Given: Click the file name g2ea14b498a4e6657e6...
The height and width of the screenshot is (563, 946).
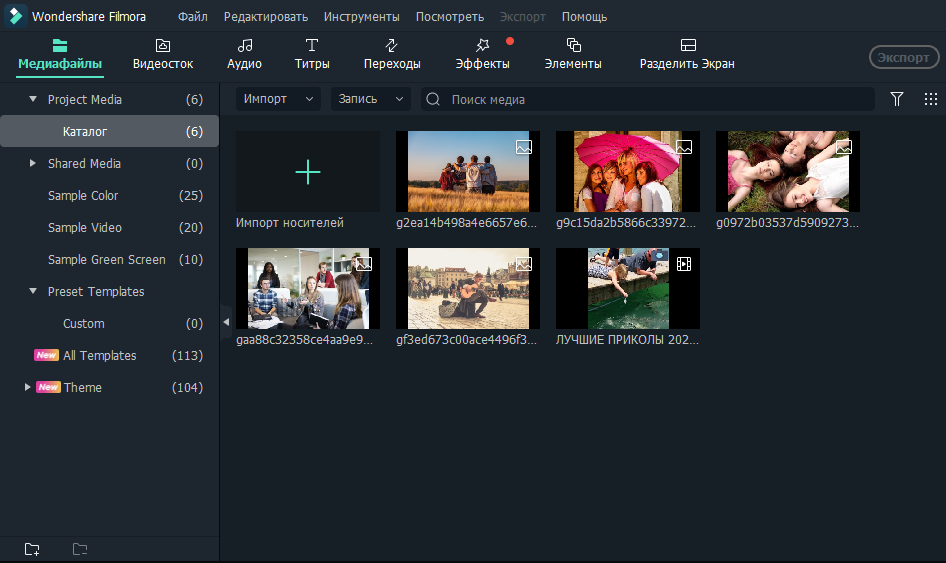Looking at the screenshot, I should click(x=466, y=223).
